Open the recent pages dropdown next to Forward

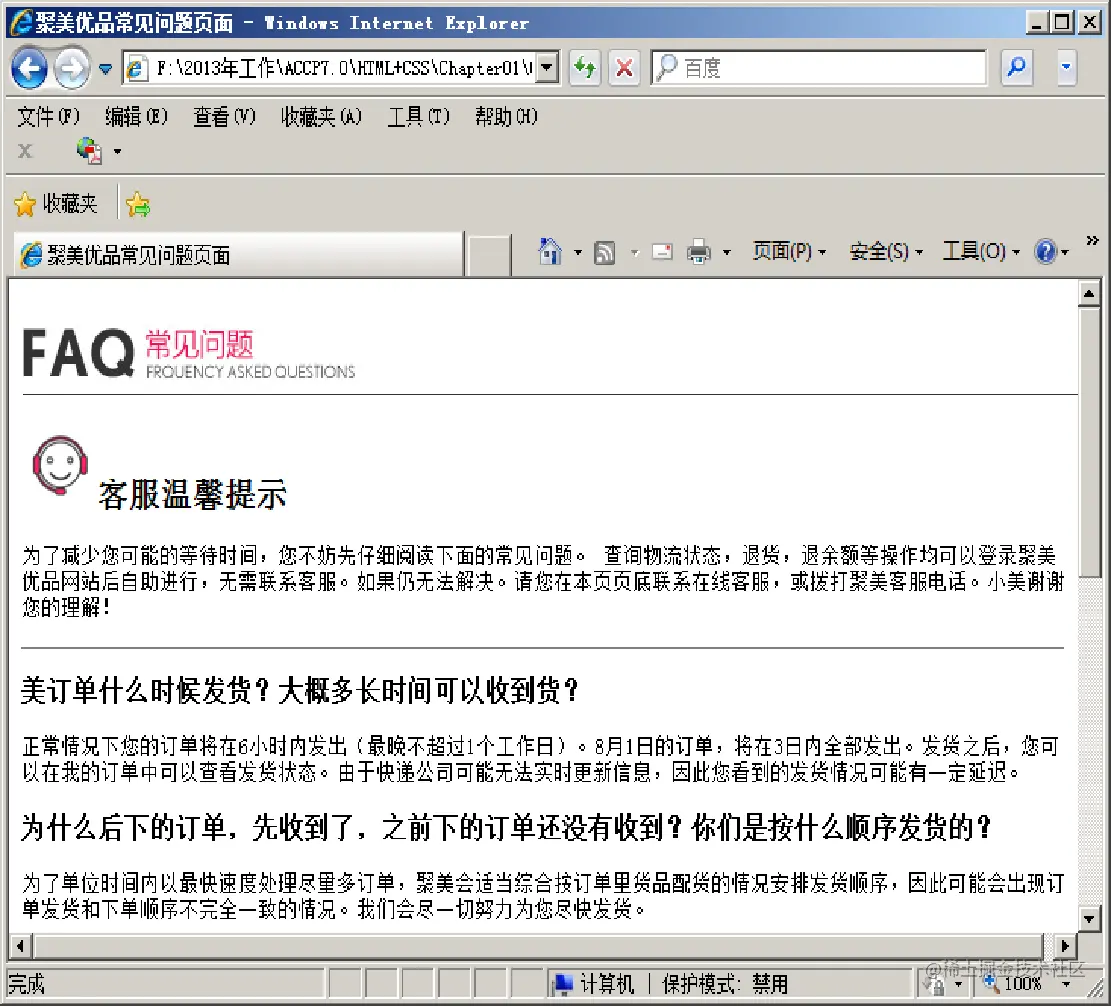pos(106,69)
